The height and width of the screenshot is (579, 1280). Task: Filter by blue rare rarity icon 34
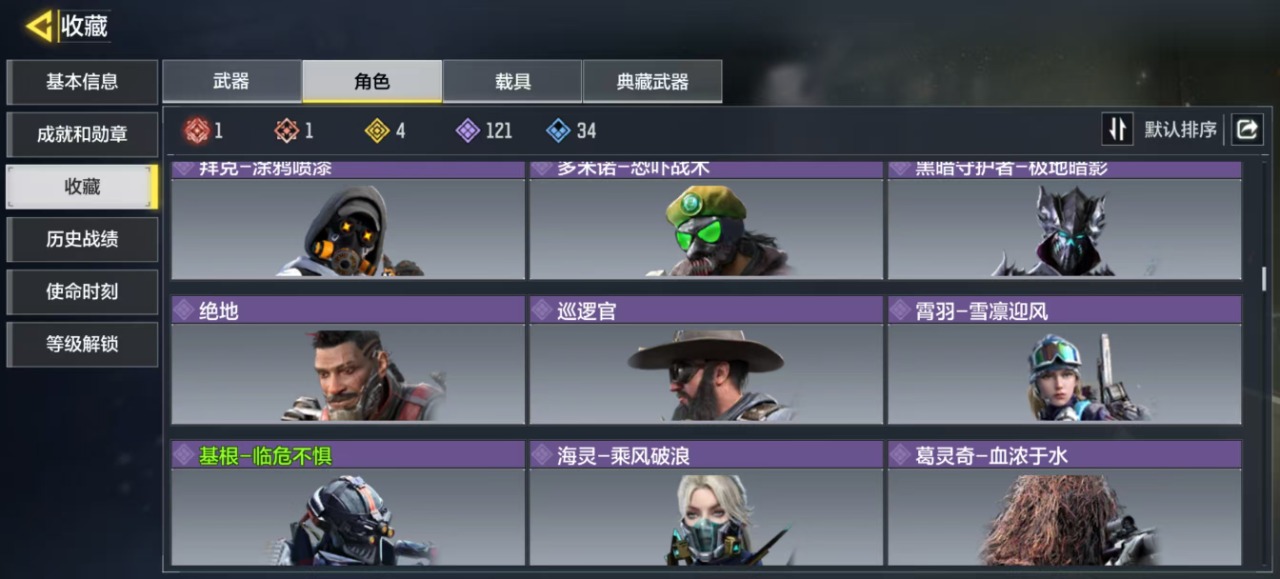point(558,130)
